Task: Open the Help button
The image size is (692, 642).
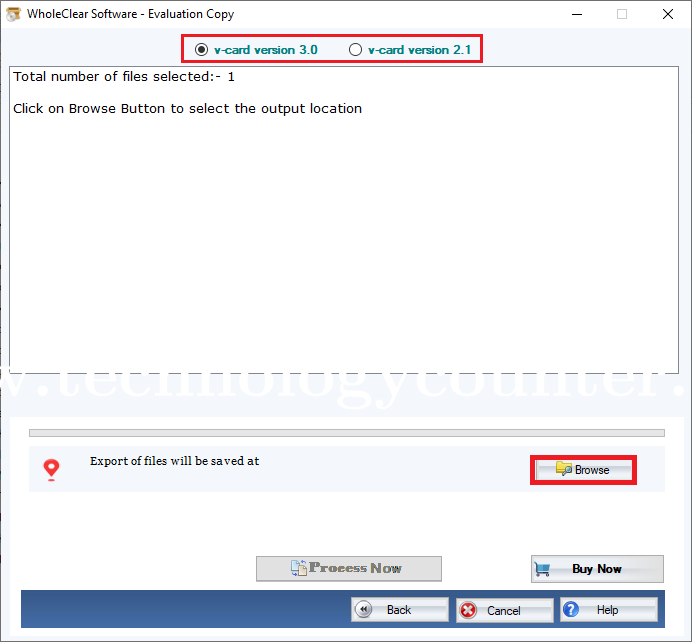Action: [x=609, y=610]
